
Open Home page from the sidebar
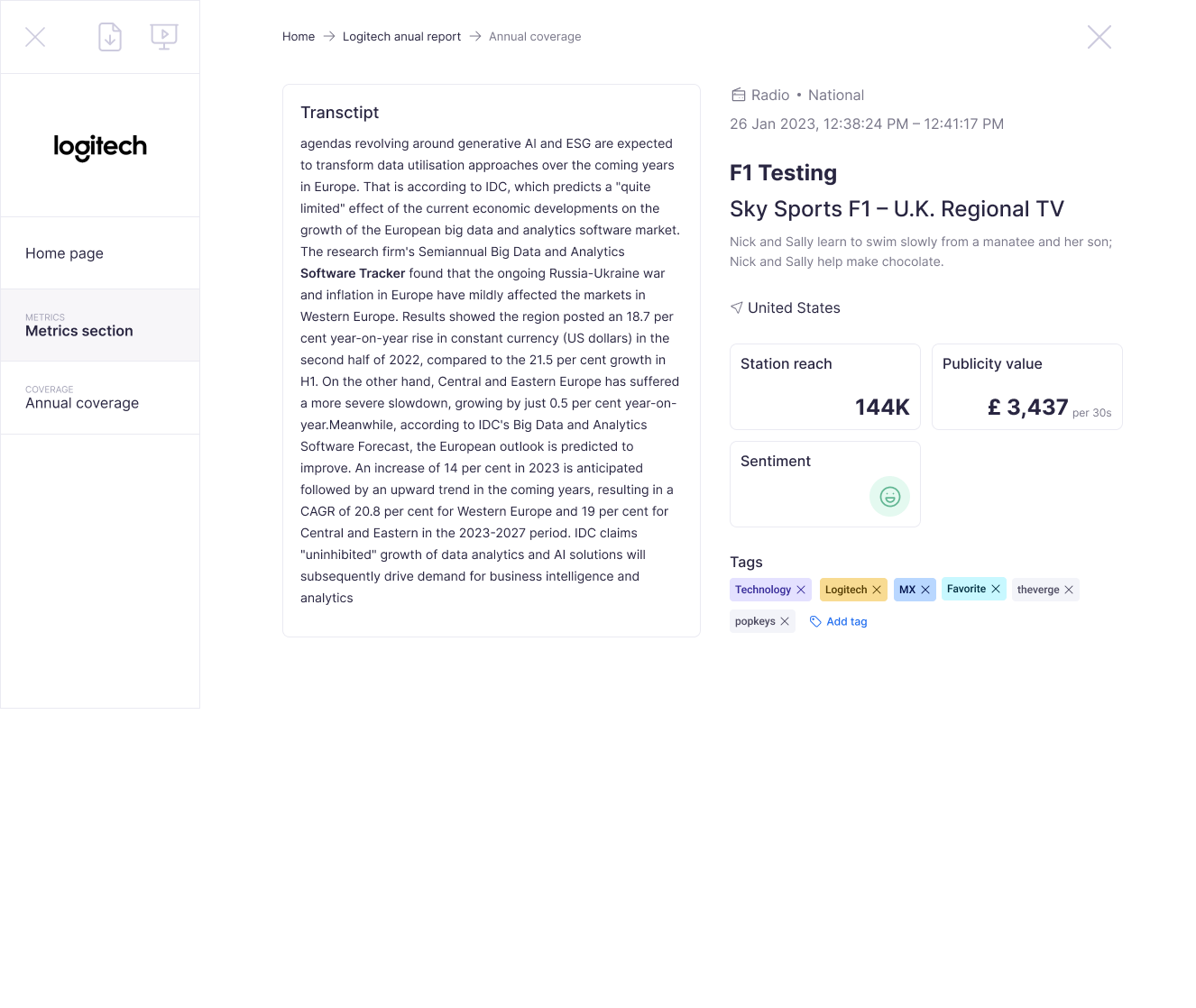[64, 253]
